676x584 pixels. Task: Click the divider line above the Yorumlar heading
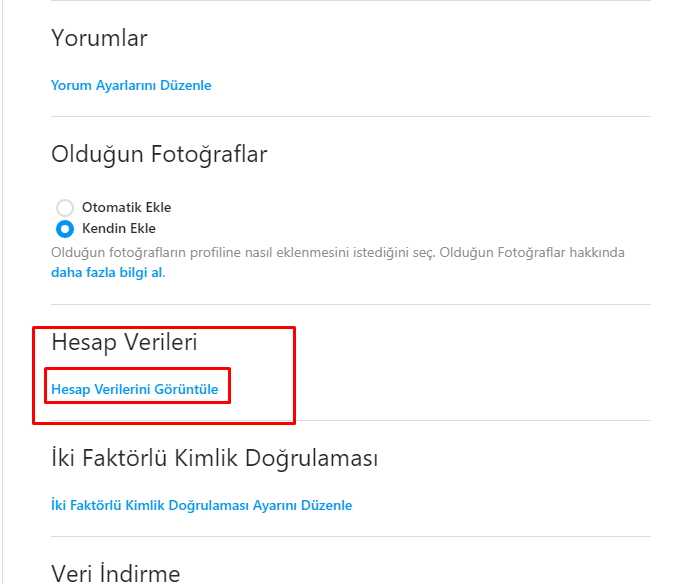(x=350, y=1)
